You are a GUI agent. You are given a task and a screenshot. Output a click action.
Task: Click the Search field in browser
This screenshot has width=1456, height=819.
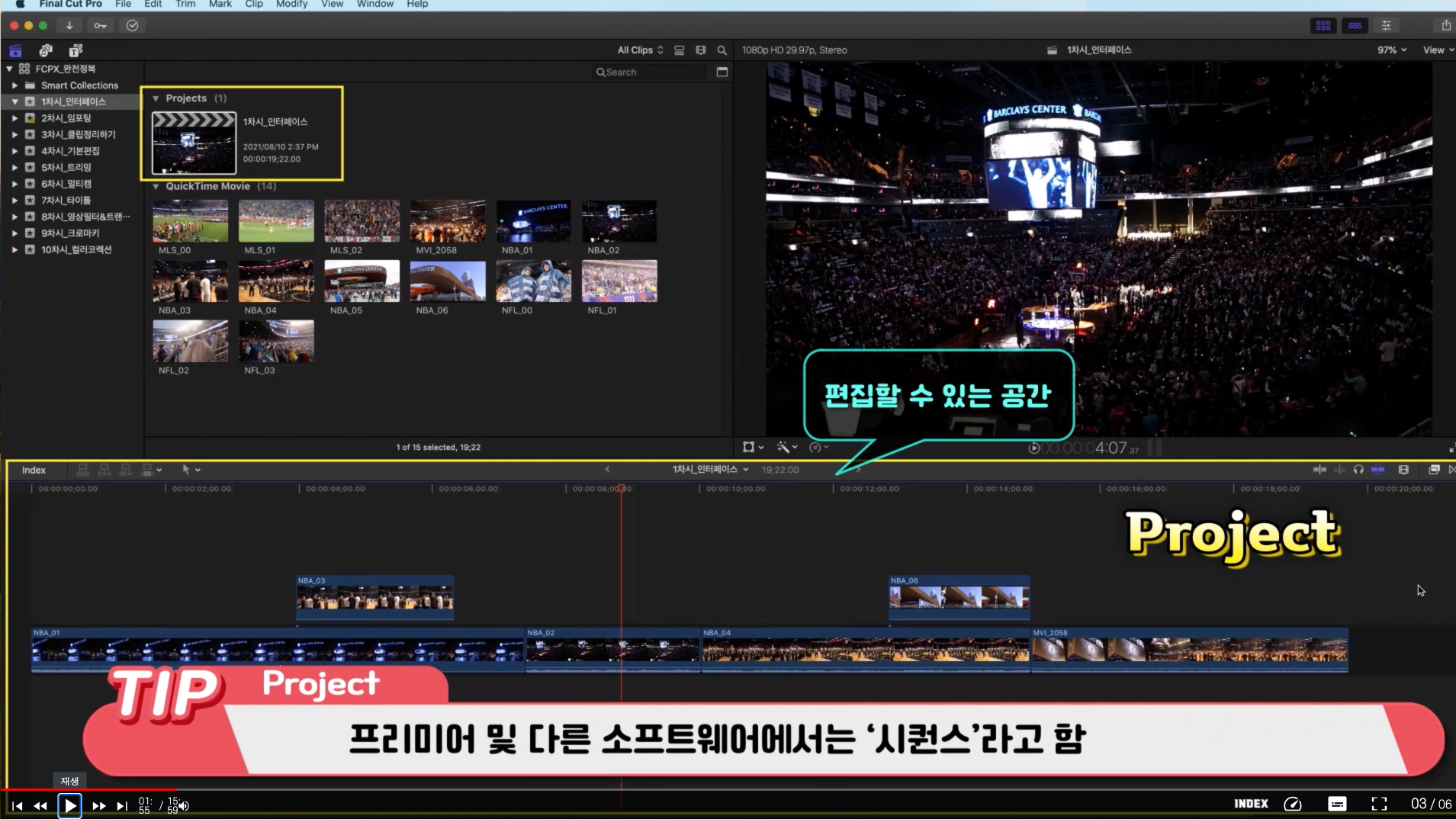pos(650,72)
